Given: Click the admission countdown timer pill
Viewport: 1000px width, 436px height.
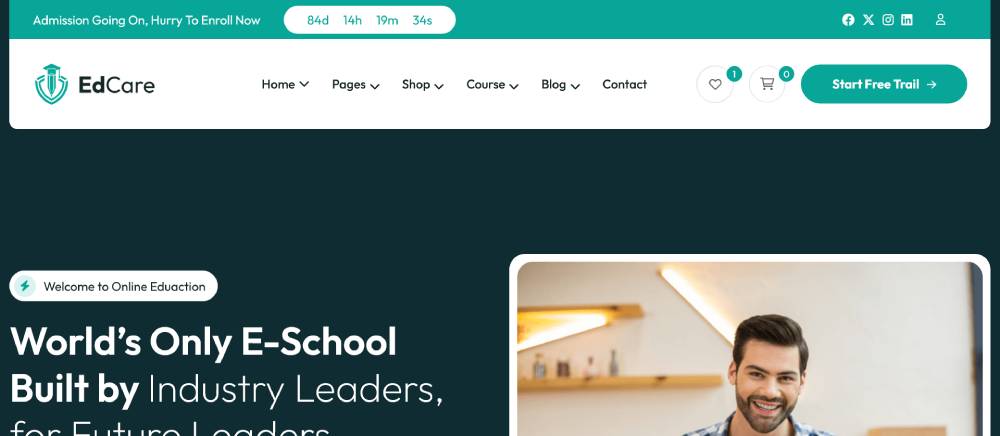Looking at the screenshot, I should (369, 20).
